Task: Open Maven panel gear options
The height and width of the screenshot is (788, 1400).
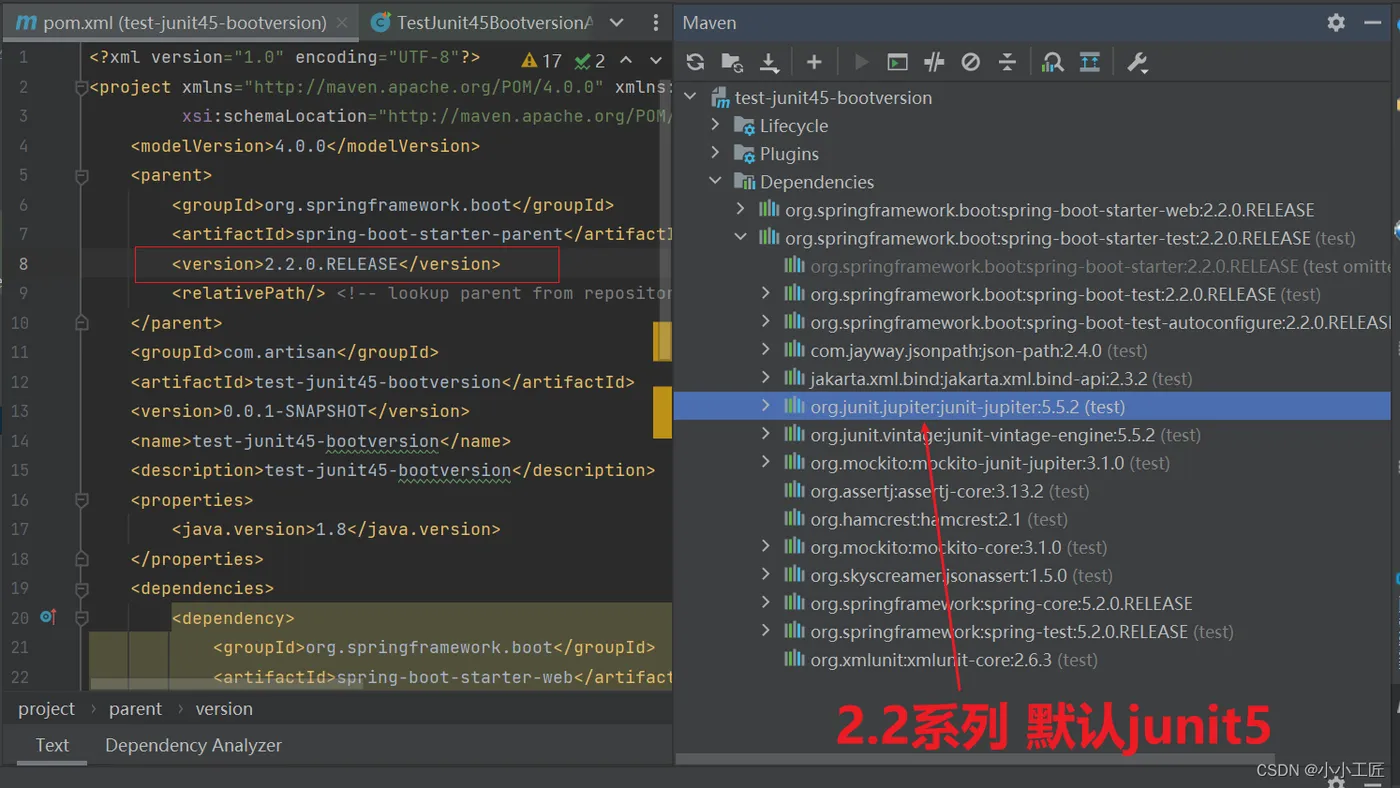Action: (x=1336, y=22)
